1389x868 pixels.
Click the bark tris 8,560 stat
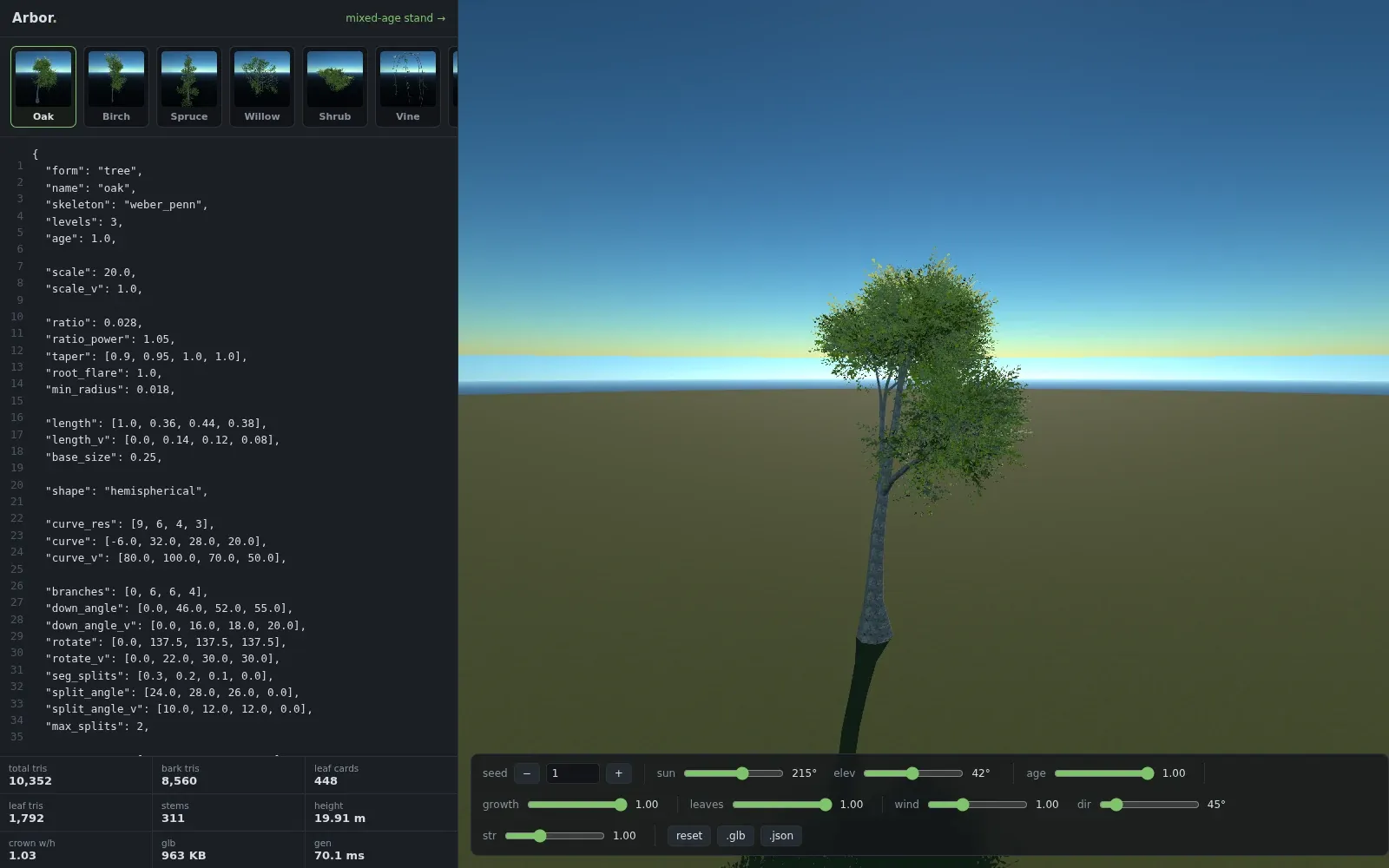coord(228,775)
